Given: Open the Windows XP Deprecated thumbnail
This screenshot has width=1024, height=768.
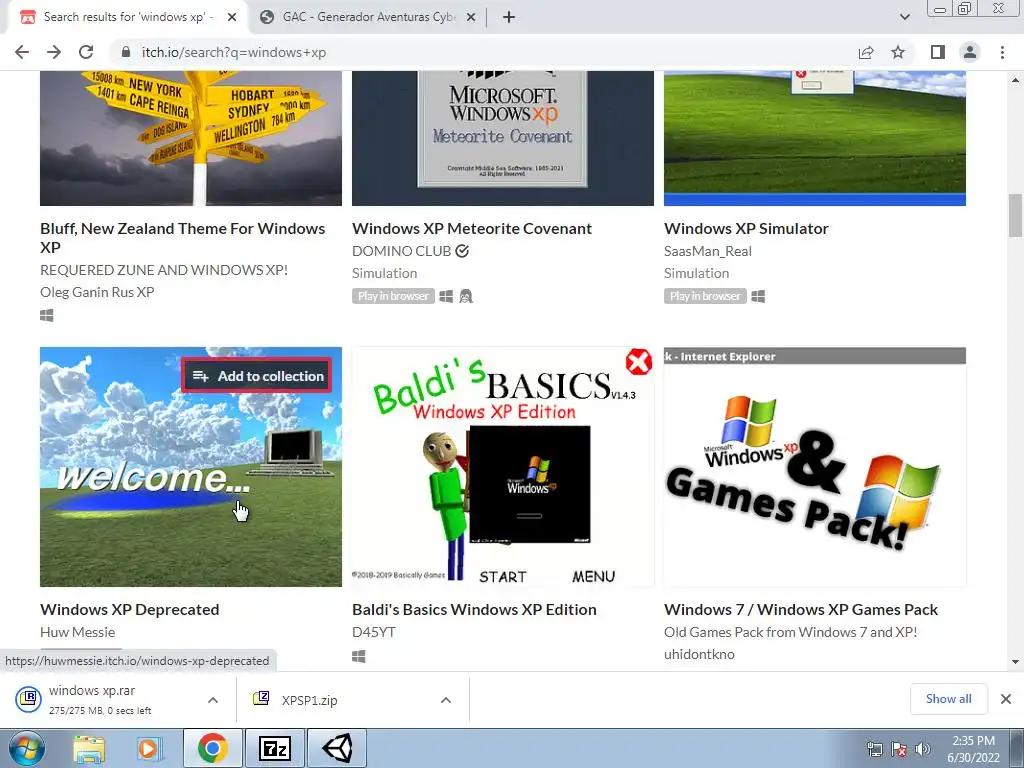Looking at the screenshot, I should click(191, 466).
